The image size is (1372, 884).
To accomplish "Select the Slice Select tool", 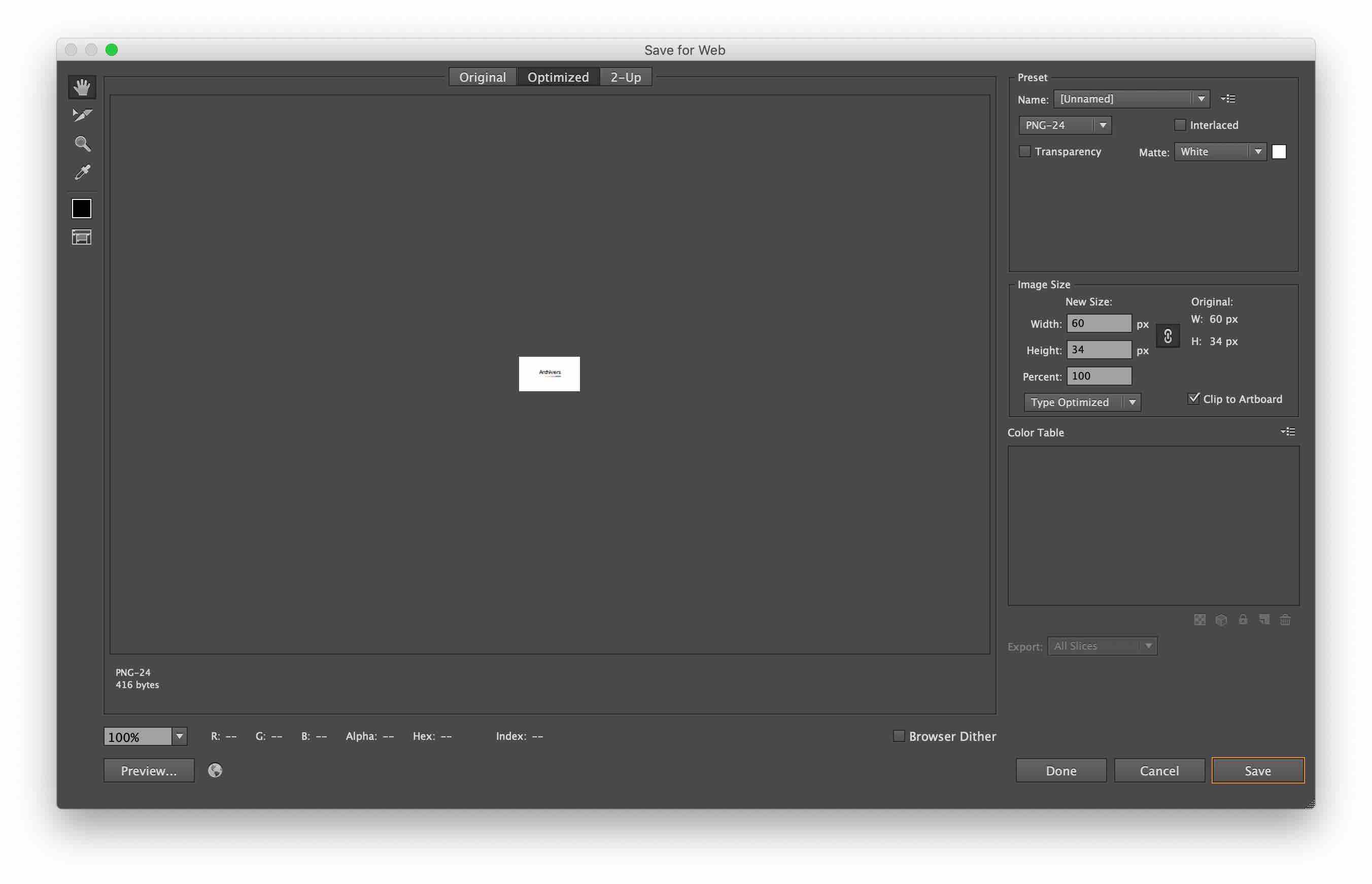I will click(82, 115).
